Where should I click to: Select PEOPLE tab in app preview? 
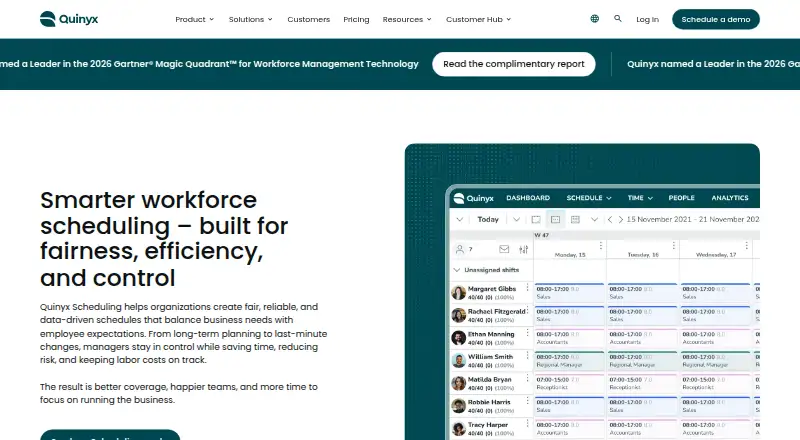pyautogui.click(x=682, y=198)
